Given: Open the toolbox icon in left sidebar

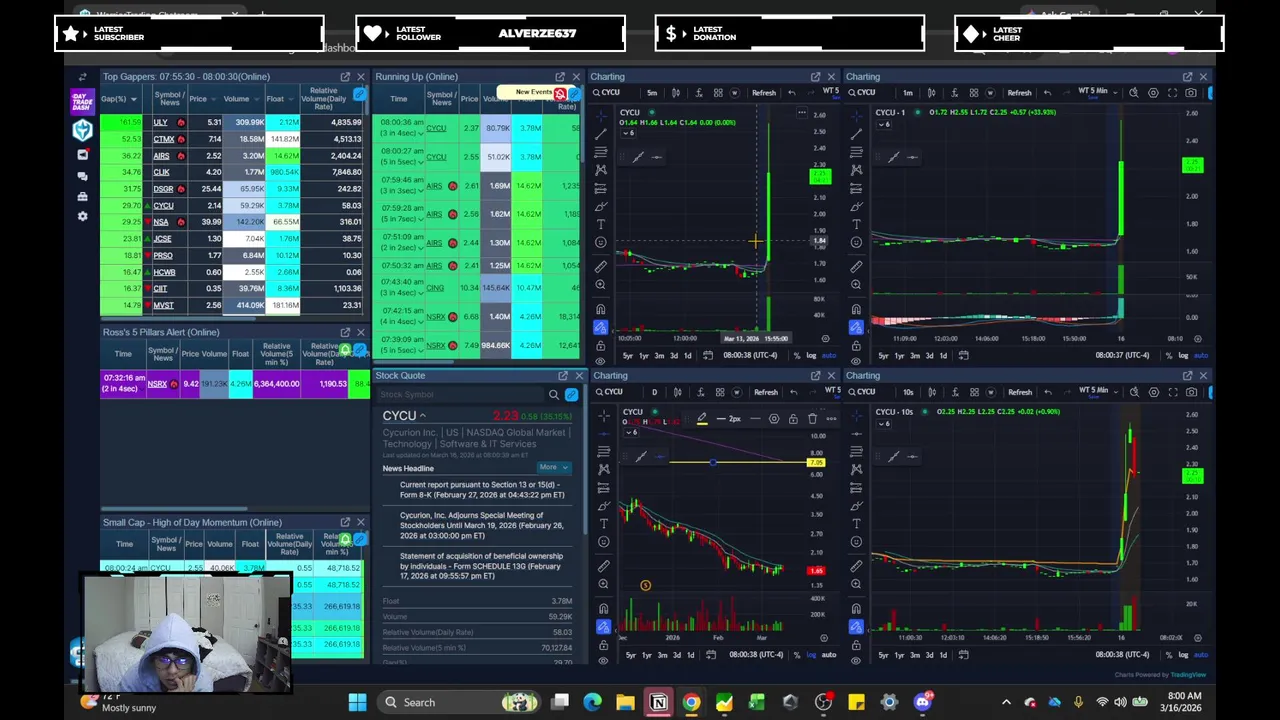Looking at the screenshot, I should [x=82, y=196].
